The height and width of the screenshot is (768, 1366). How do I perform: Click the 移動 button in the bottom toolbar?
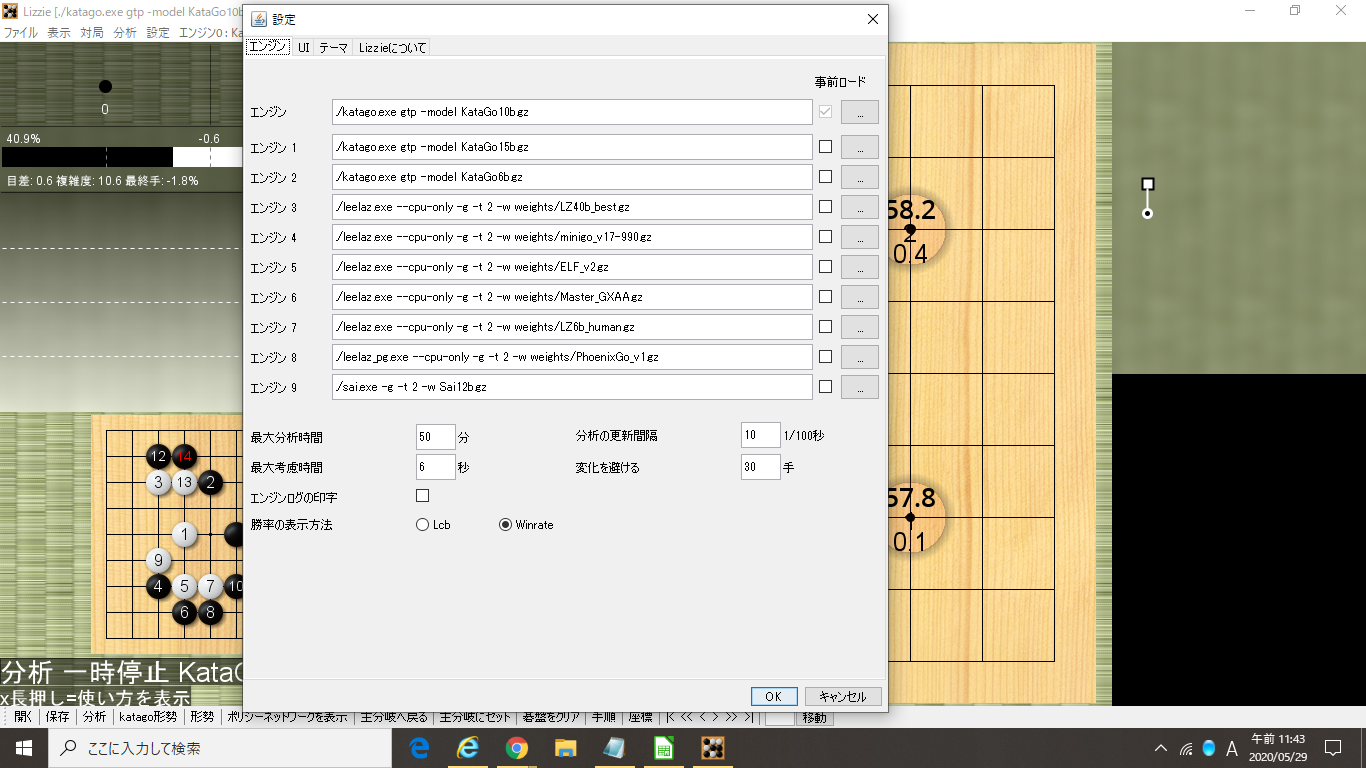pyautogui.click(x=814, y=717)
